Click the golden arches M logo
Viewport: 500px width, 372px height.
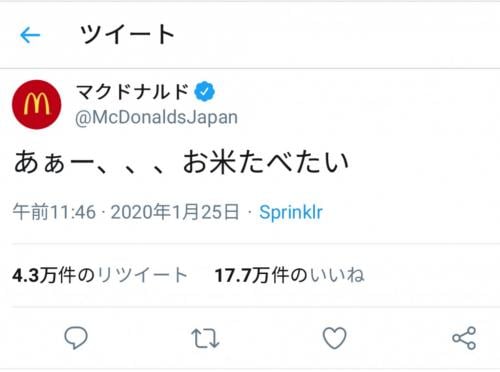click(x=37, y=104)
